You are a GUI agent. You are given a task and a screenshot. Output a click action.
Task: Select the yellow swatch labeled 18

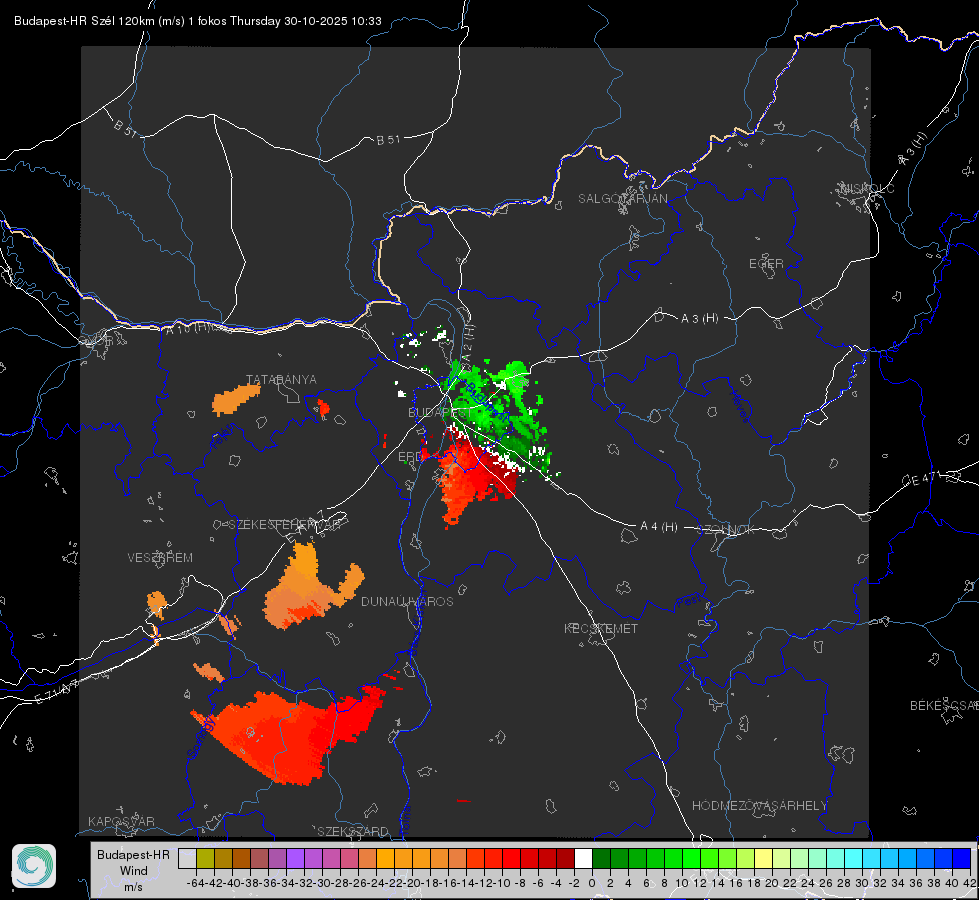point(763,858)
